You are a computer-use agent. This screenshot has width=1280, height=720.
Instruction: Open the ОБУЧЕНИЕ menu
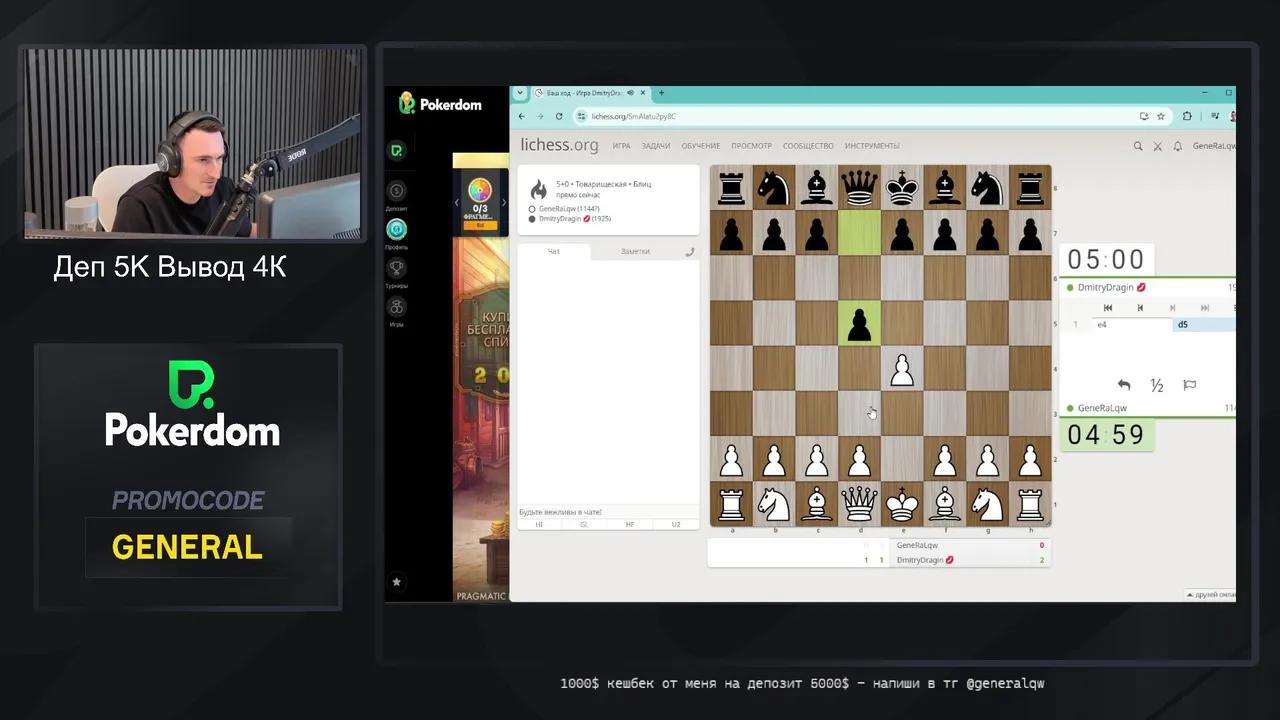pos(700,146)
